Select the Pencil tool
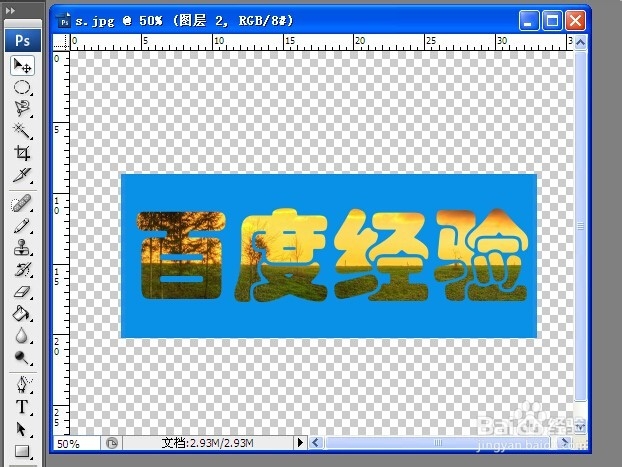Image resolution: width=622 pixels, height=467 pixels. [22, 226]
